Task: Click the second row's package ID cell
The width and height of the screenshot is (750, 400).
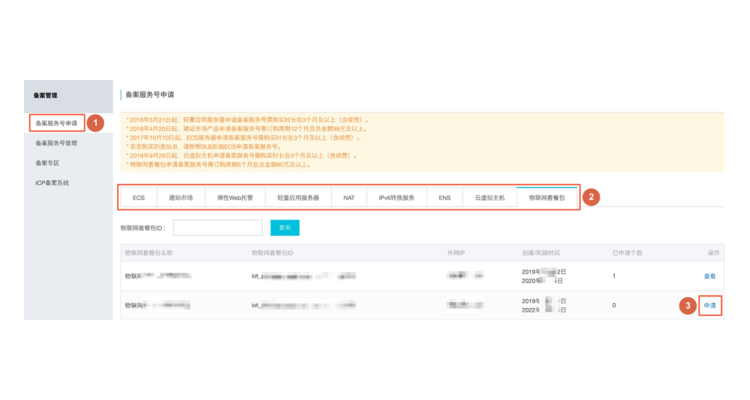Action: pos(303,305)
